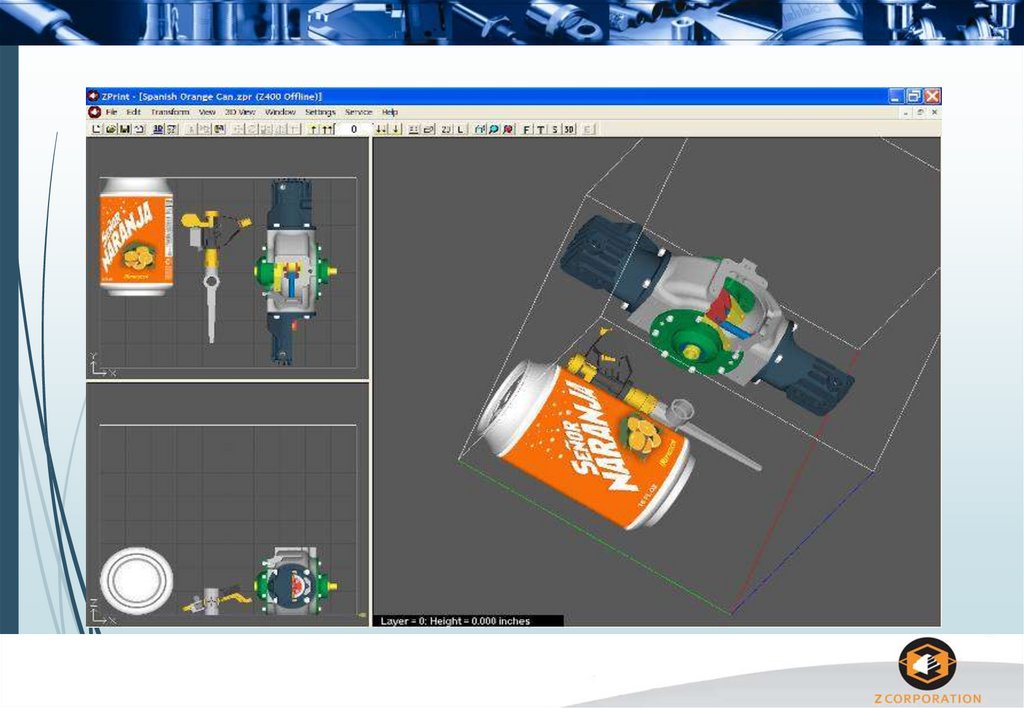Viewport: 1024px width, 708px height.
Task: Open the Transform menu
Action: pos(170,112)
